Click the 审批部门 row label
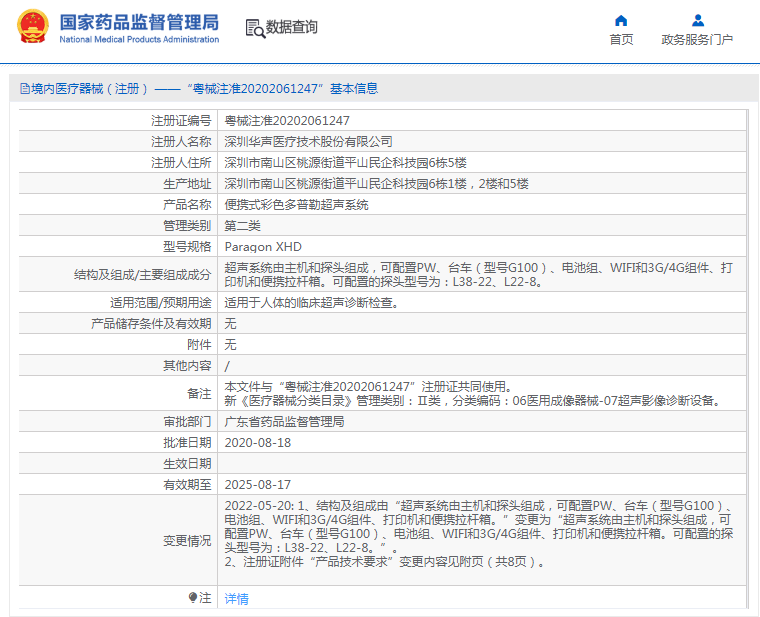Viewport: 760px width, 617px height. tap(187, 422)
